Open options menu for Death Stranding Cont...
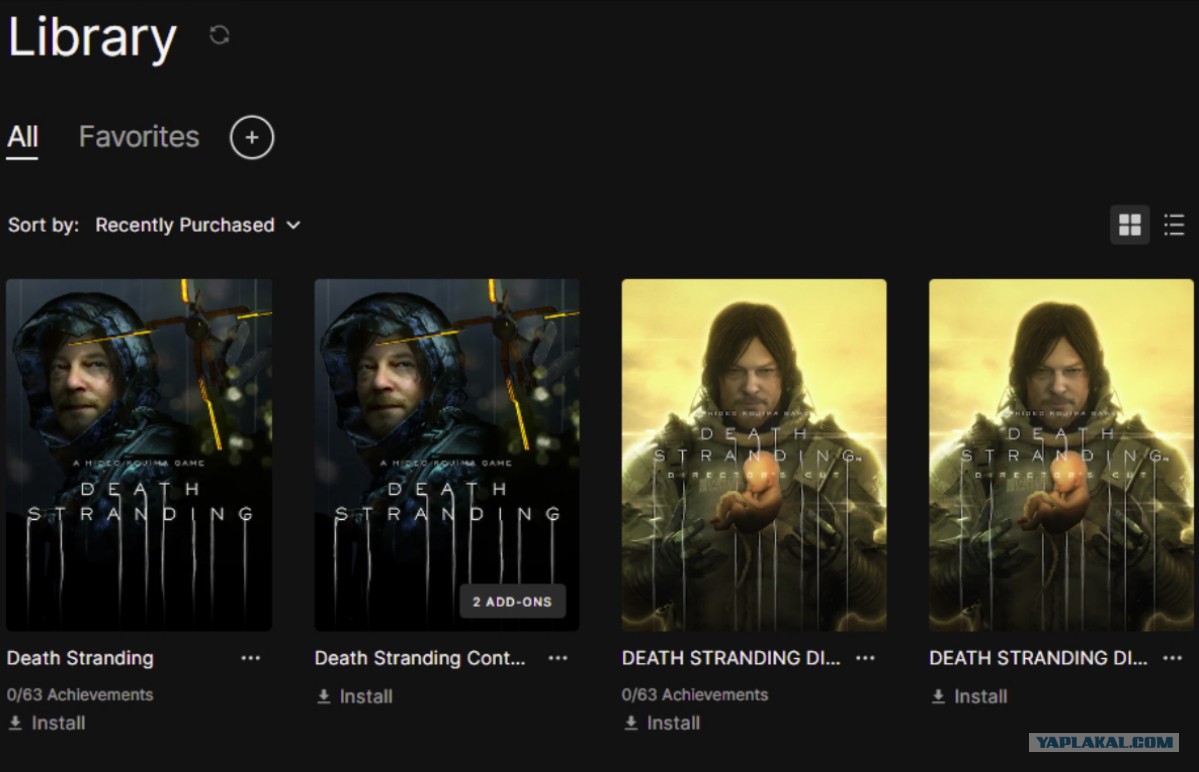The height and width of the screenshot is (772, 1199). pyautogui.click(x=558, y=658)
